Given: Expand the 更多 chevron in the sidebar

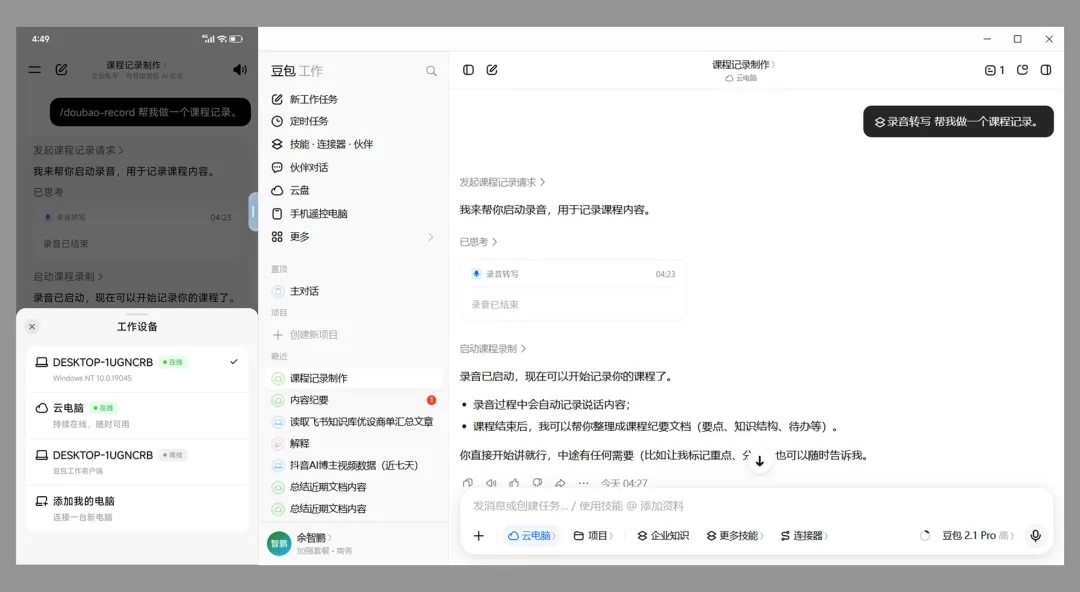Looking at the screenshot, I should (x=431, y=237).
